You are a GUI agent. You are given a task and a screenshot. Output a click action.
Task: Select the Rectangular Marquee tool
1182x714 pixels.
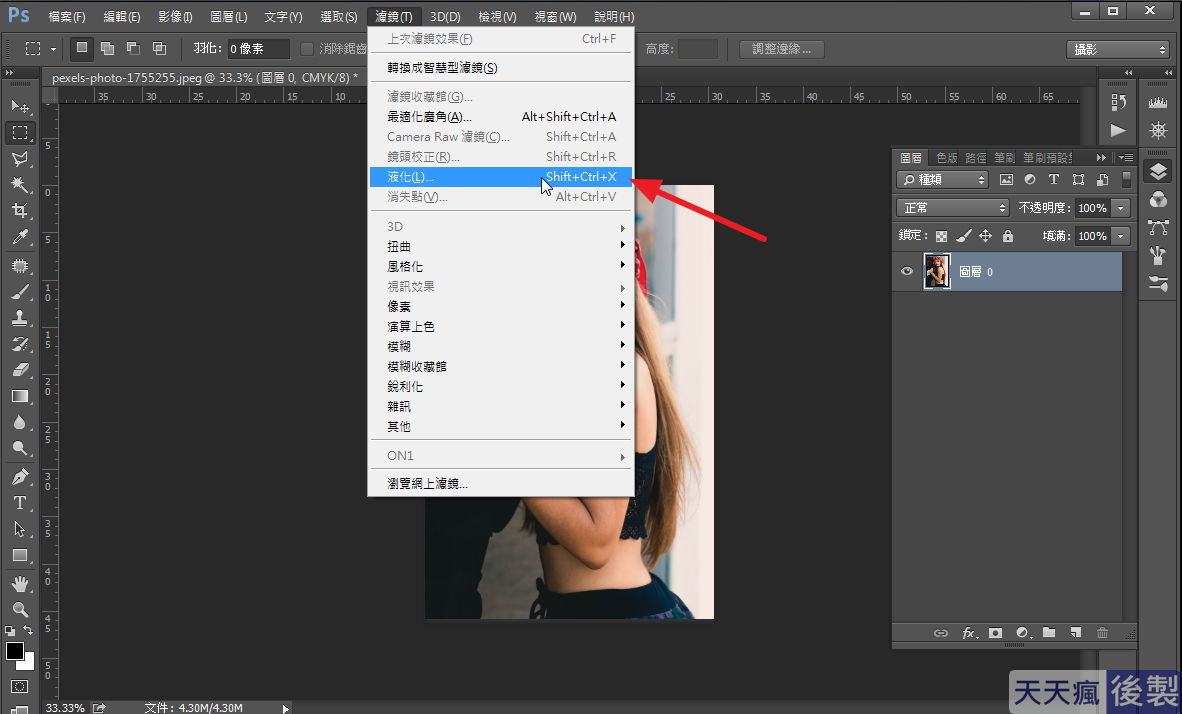coord(20,133)
